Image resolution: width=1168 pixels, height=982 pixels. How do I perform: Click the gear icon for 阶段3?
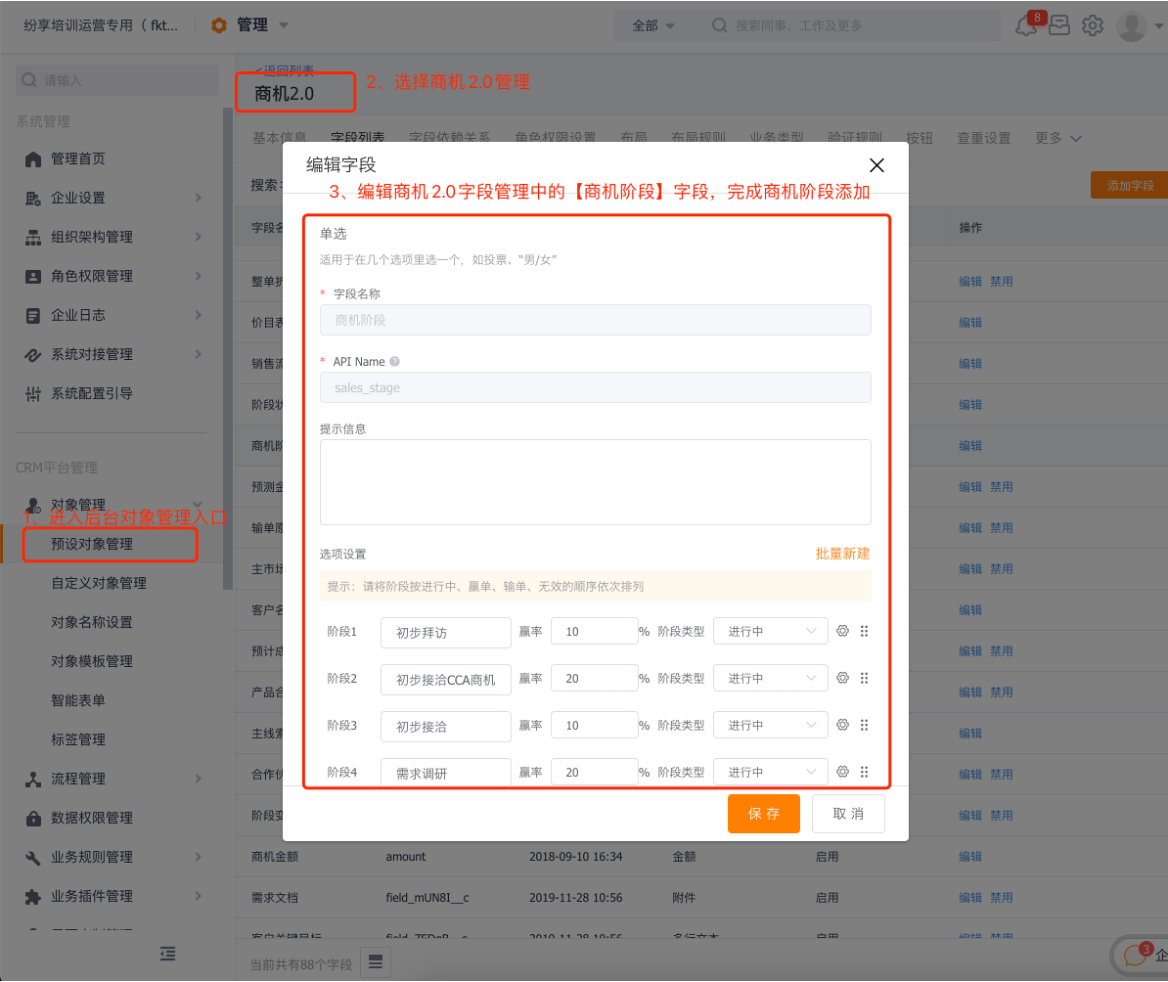tap(842, 725)
